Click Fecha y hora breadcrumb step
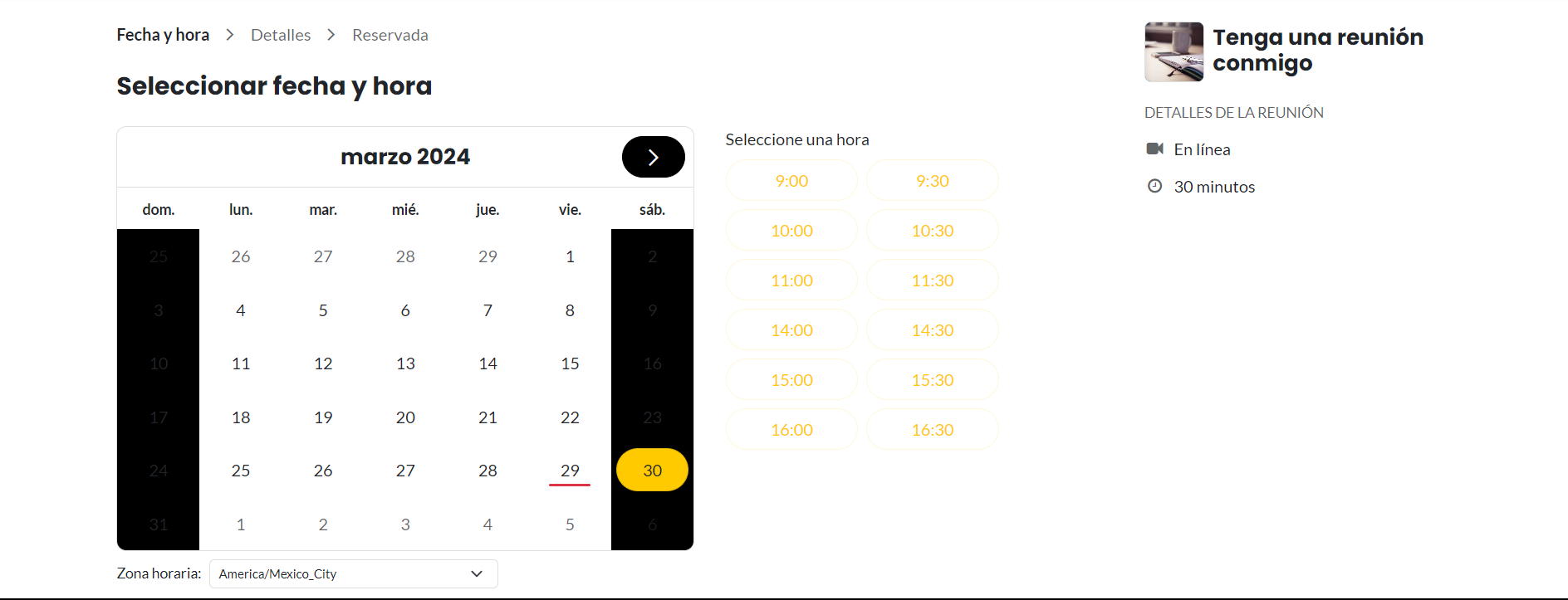Screen dimensions: 1568x600 click(163, 35)
